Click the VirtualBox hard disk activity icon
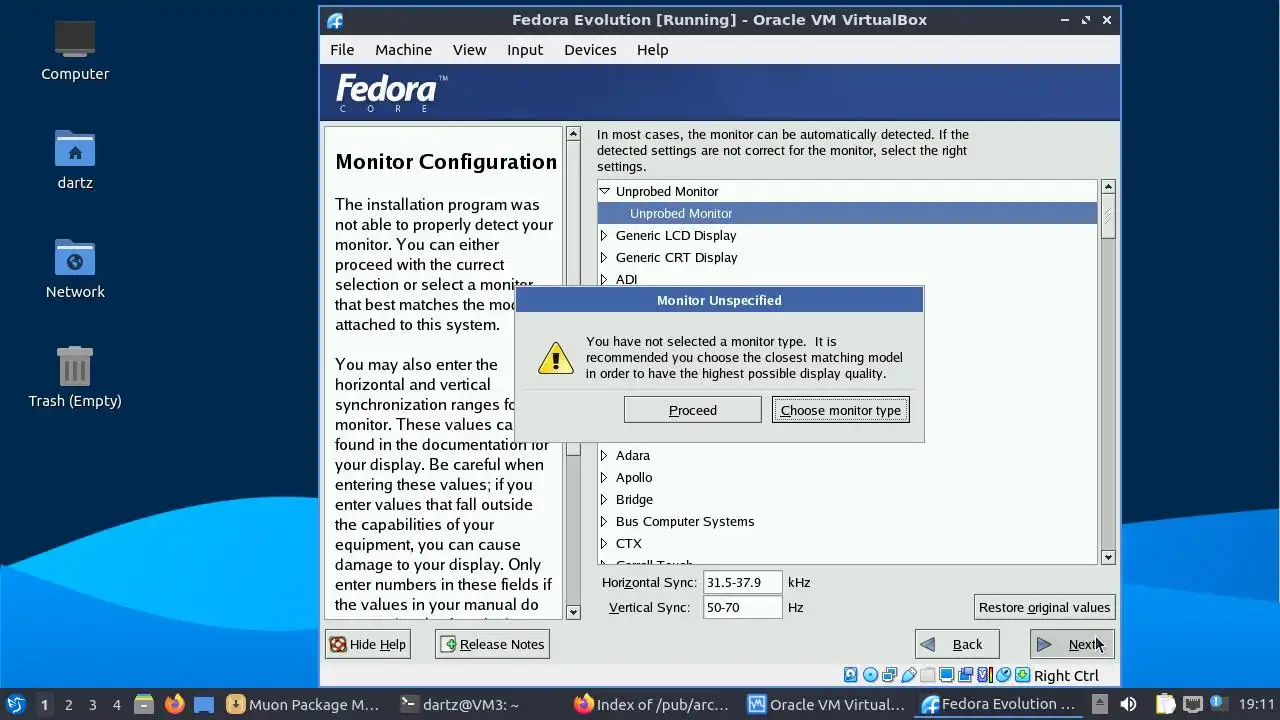The image size is (1280, 720). 850,675
